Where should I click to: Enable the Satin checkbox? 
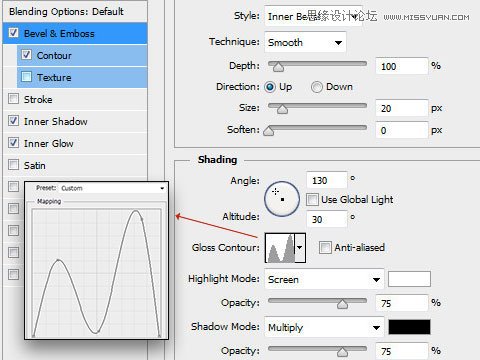click(x=13, y=165)
